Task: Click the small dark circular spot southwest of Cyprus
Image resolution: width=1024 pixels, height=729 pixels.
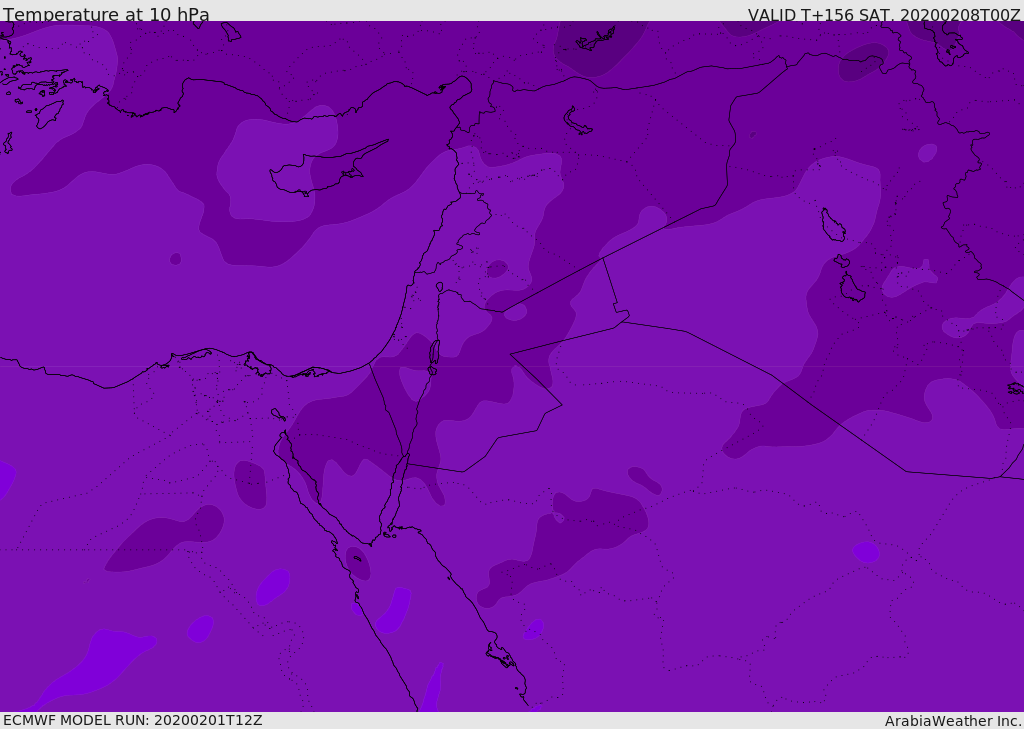Action: pyautogui.click(x=176, y=259)
